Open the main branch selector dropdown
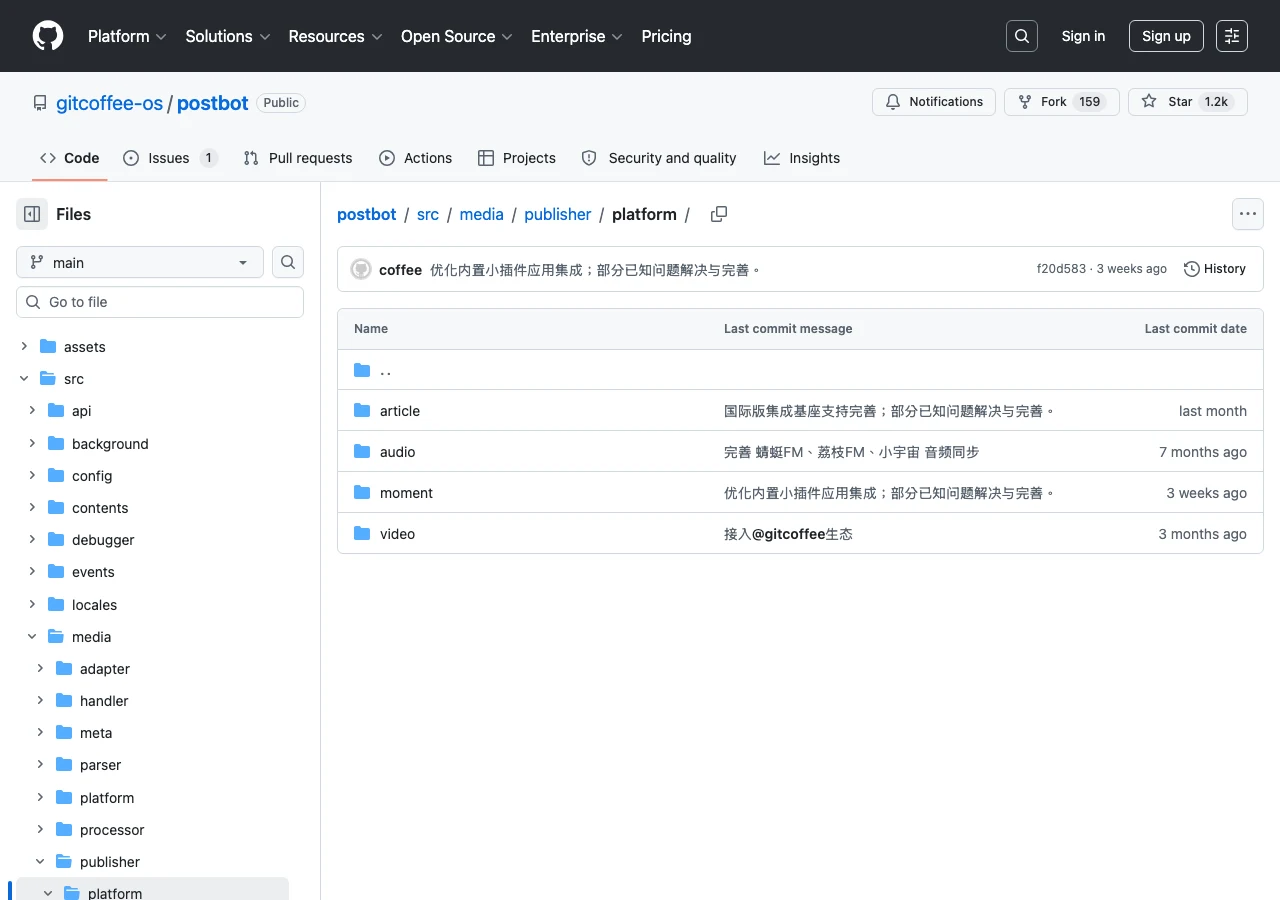Viewport: 1280px width, 900px height. pos(140,262)
